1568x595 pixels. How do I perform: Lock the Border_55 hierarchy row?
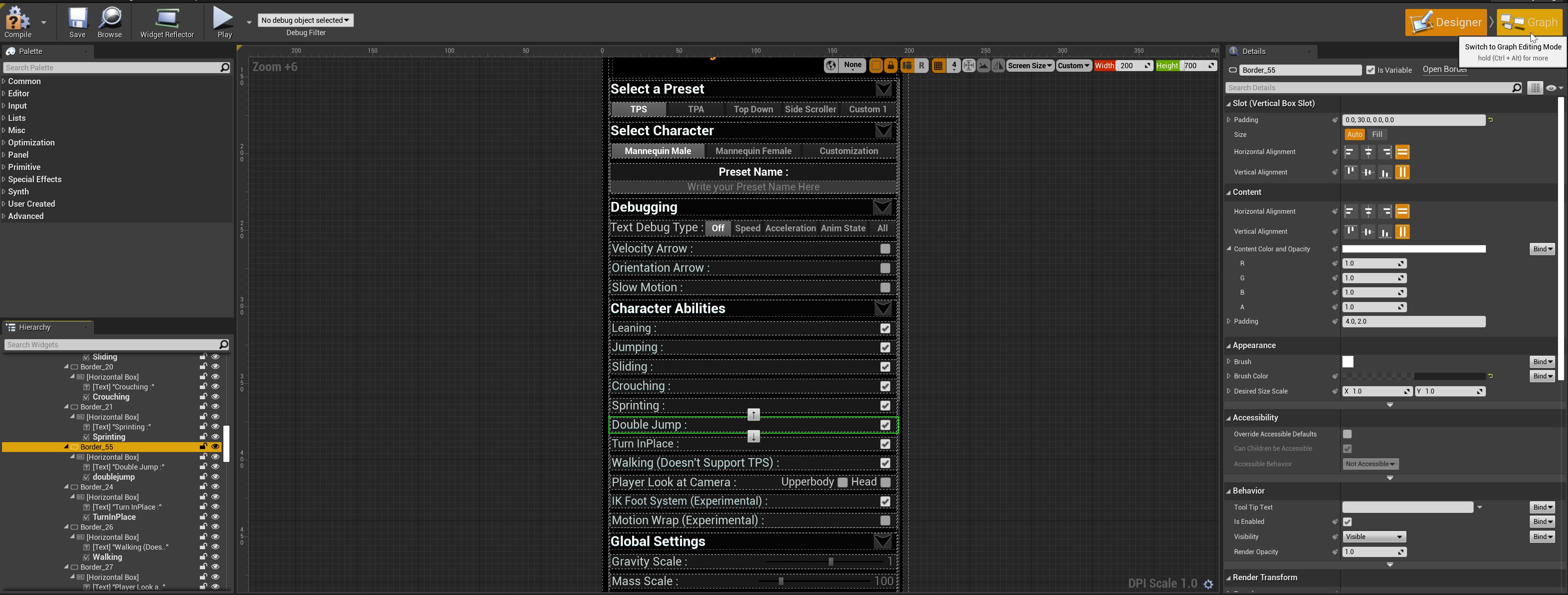(203, 446)
